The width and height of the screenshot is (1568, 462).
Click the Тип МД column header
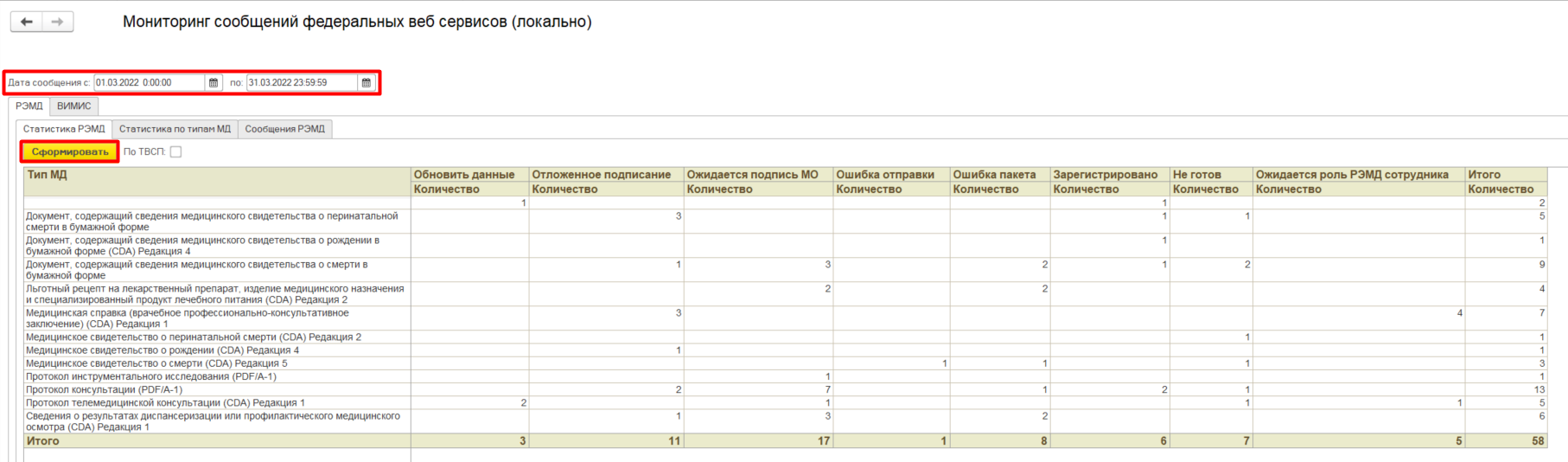point(47,175)
